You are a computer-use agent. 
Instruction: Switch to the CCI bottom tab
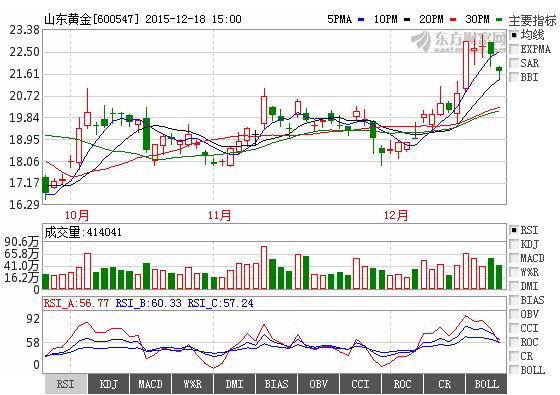[x=360, y=384]
